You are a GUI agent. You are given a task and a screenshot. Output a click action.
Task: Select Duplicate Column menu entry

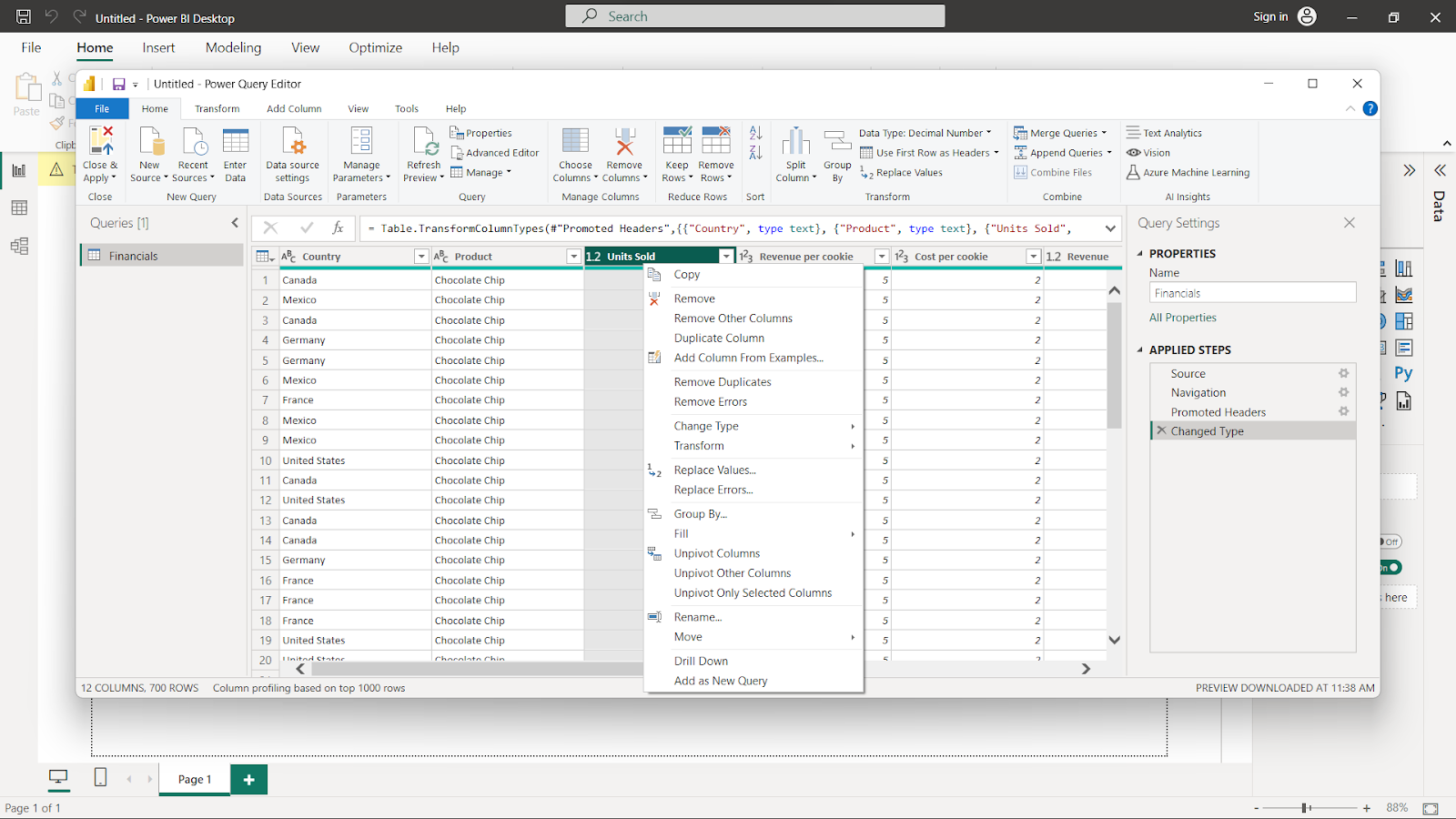(x=719, y=338)
